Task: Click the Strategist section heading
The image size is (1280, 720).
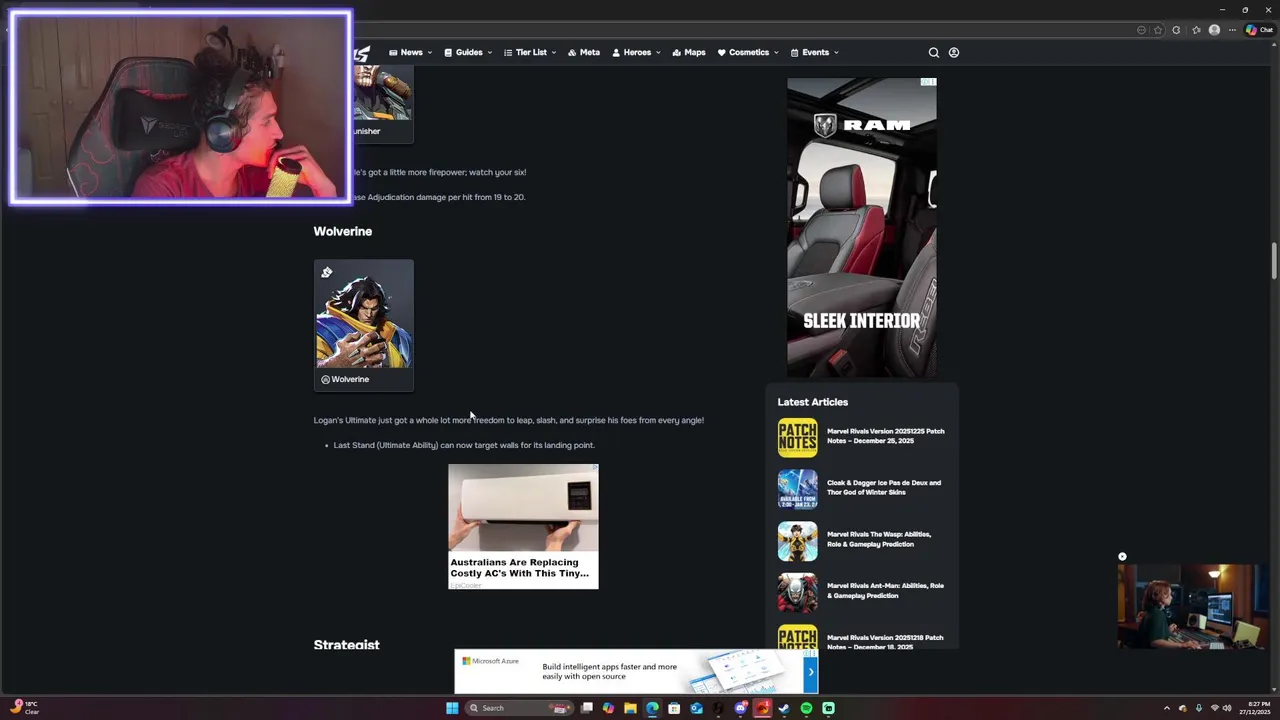Action: click(346, 645)
